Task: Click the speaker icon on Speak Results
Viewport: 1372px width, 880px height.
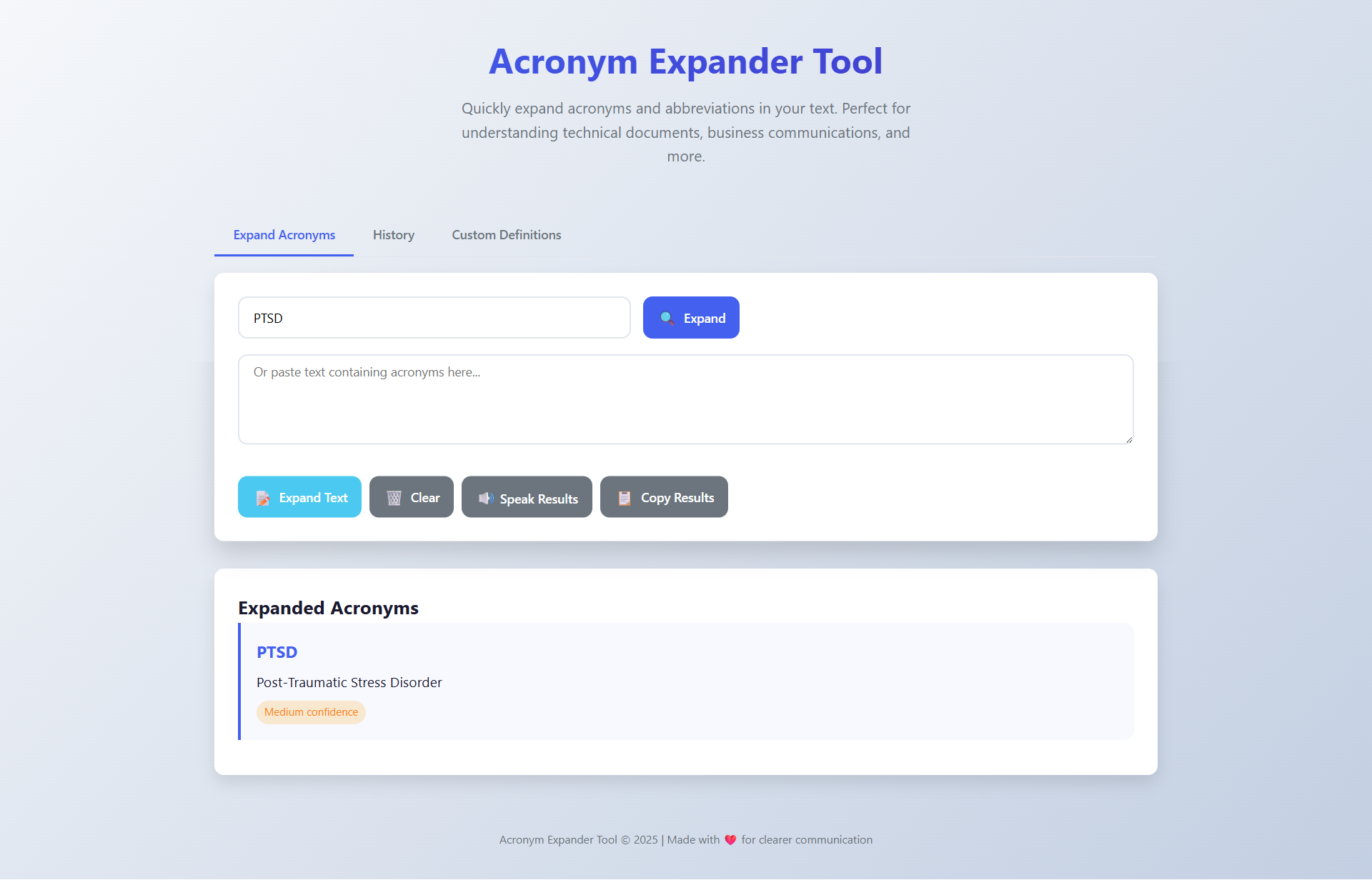Action: pyautogui.click(x=486, y=499)
